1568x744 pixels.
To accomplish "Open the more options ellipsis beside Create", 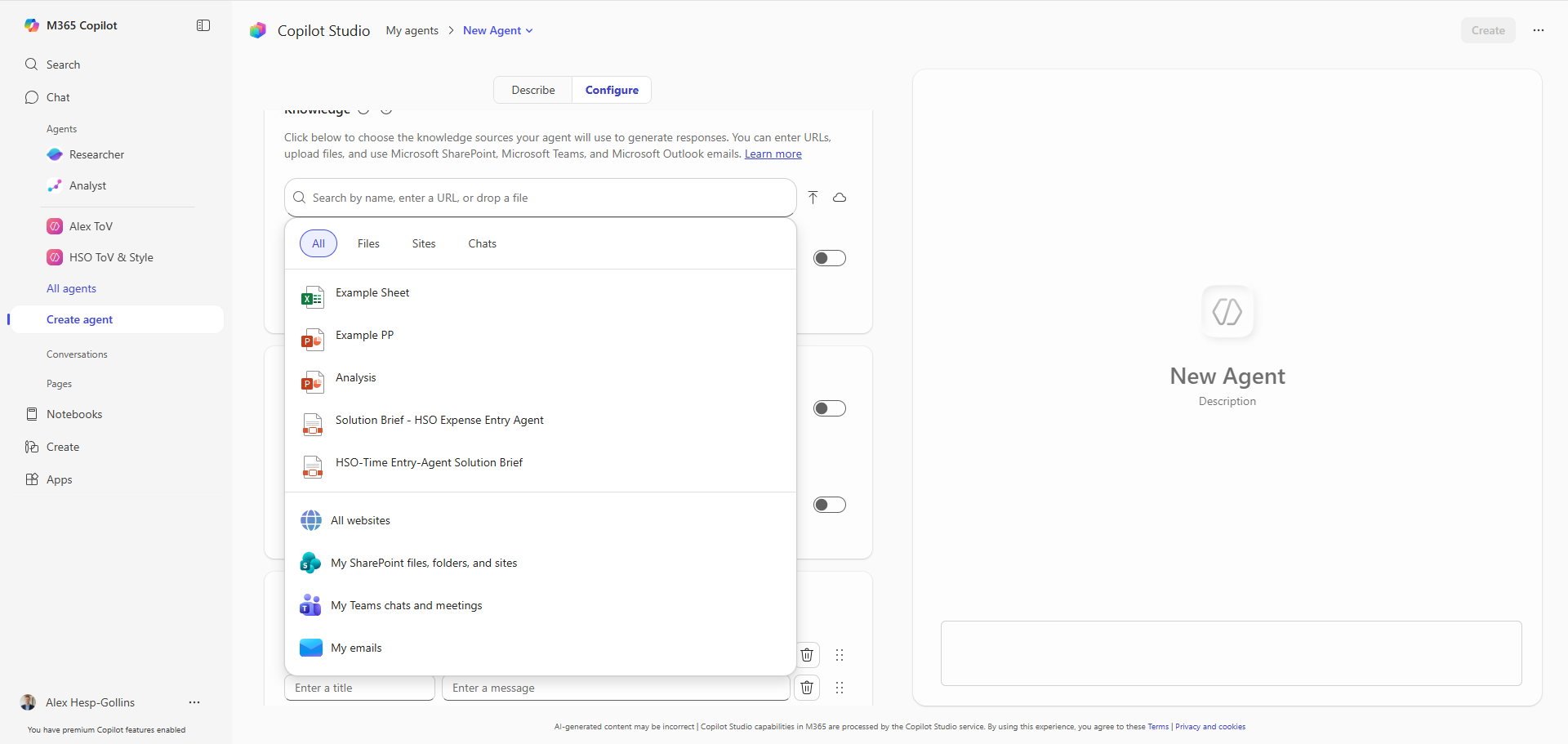I will tap(1538, 30).
